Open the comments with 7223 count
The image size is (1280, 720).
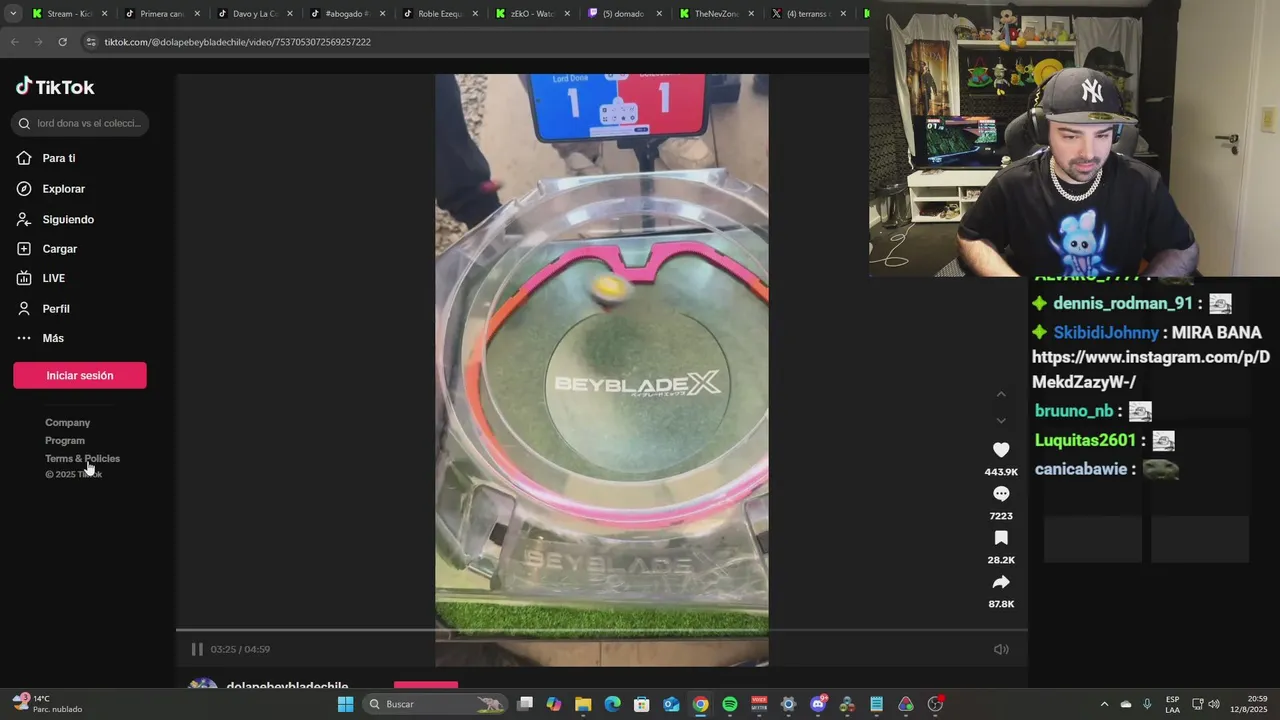(x=1001, y=494)
